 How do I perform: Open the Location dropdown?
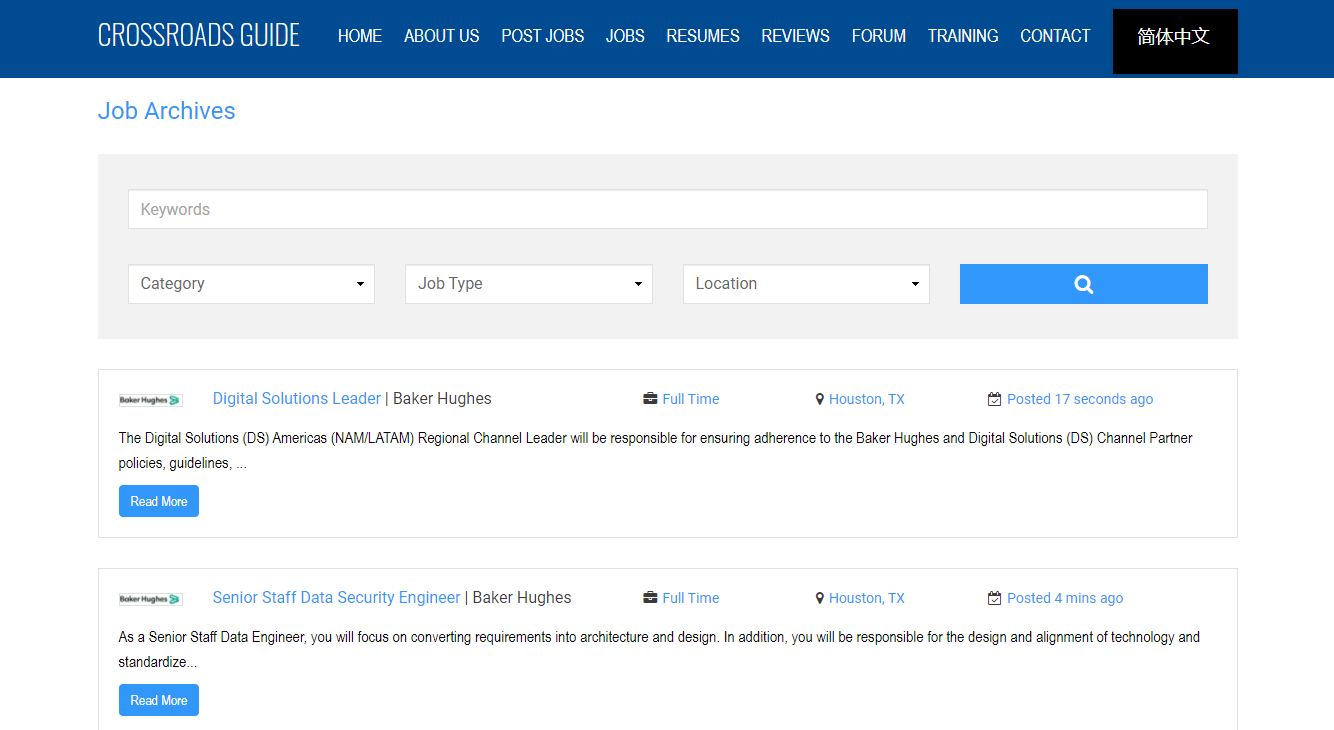tap(806, 284)
